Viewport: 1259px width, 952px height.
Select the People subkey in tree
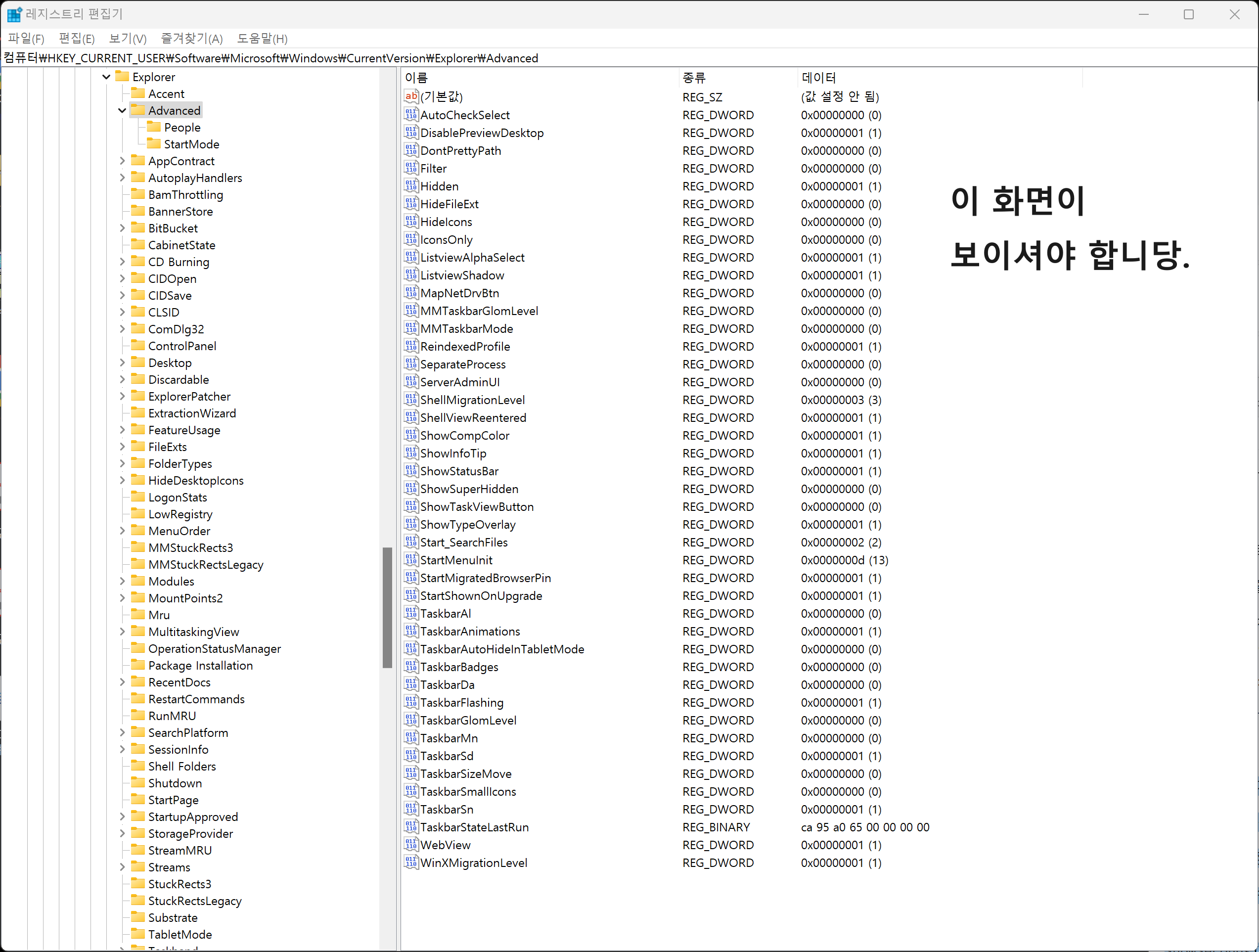click(x=182, y=128)
